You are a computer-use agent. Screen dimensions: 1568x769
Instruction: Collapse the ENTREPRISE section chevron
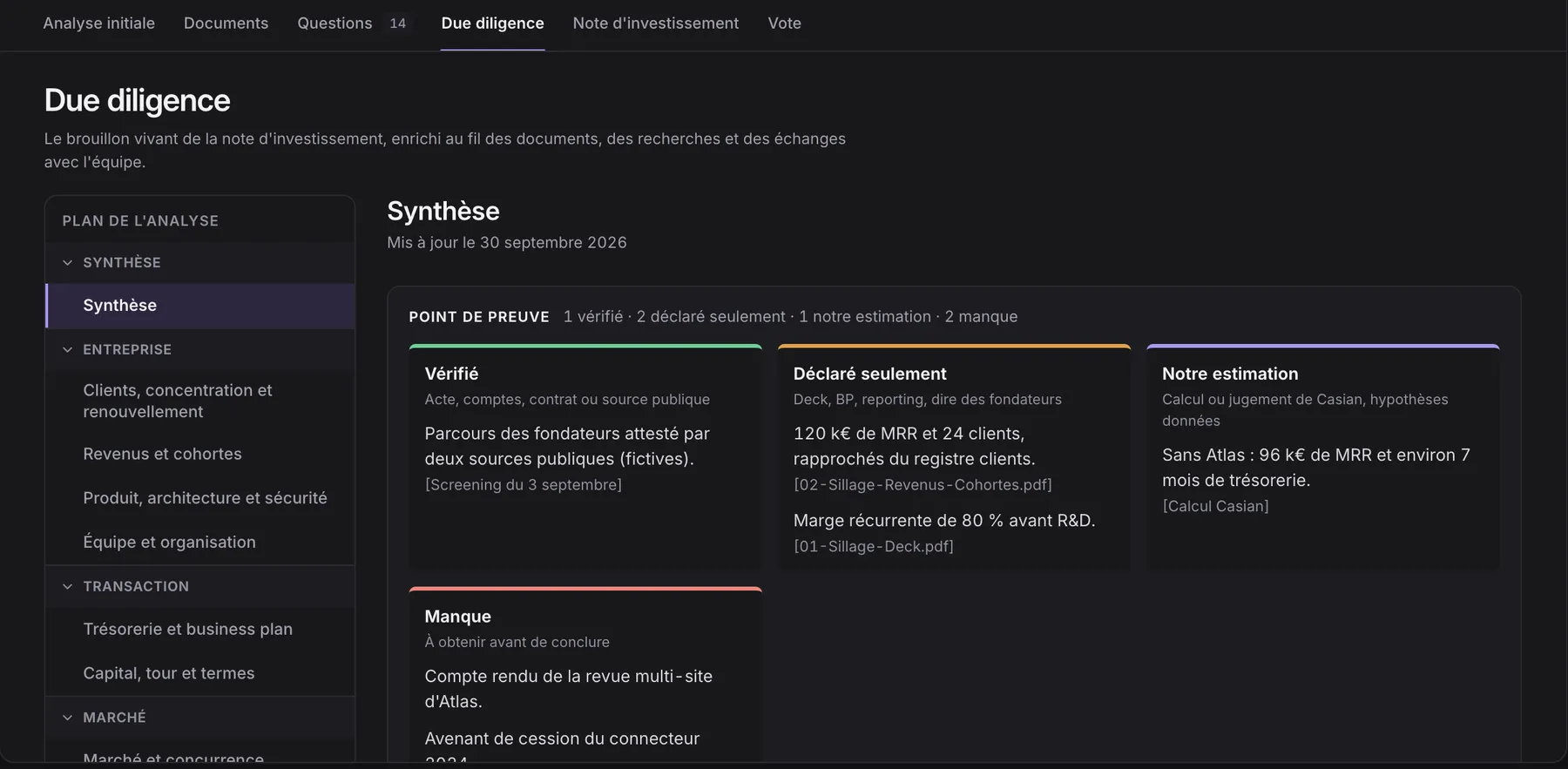point(67,349)
